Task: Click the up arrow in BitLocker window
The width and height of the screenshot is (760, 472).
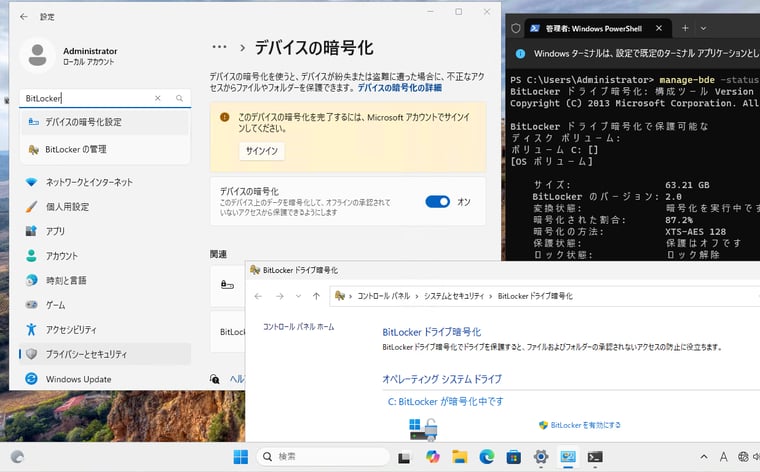Action: tap(317, 296)
